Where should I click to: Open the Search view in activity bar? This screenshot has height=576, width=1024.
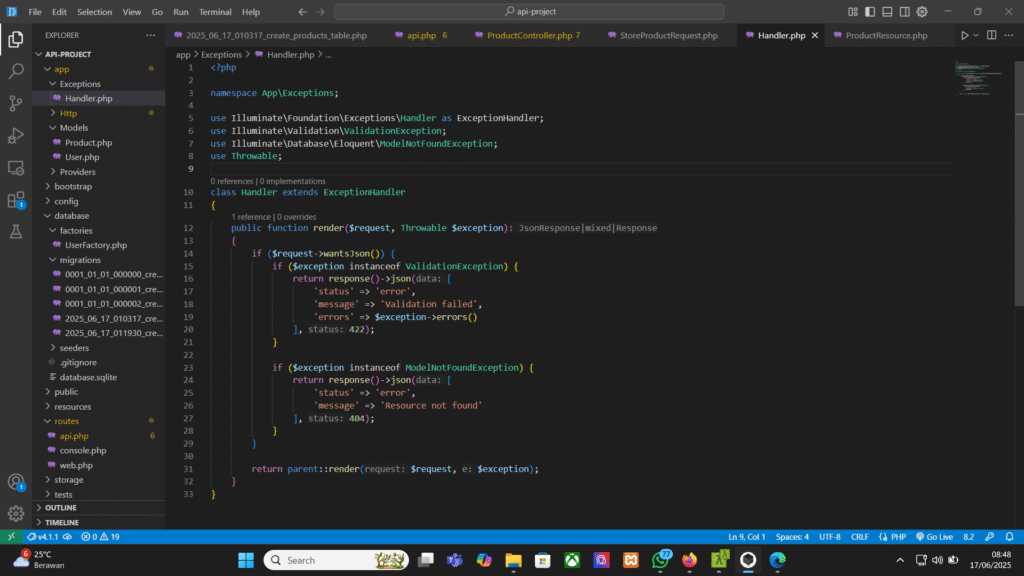pos(16,72)
